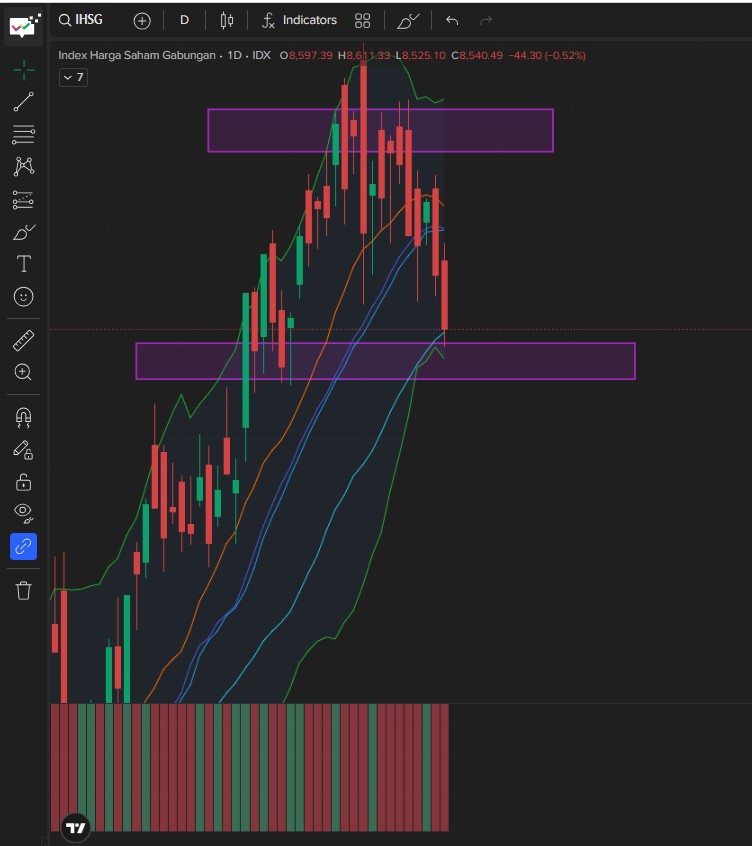Click the Index Harga Saham Gabungan title

(137, 55)
